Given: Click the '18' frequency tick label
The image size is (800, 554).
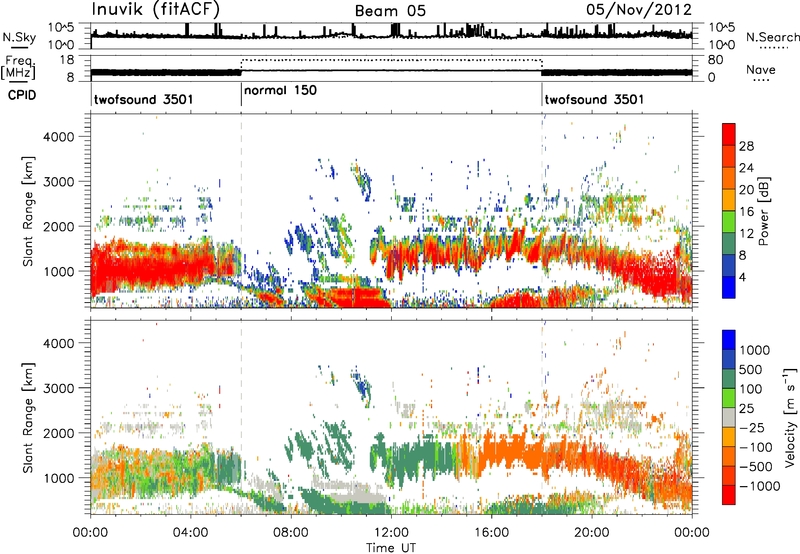Looking at the screenshot, I should 66,60.
